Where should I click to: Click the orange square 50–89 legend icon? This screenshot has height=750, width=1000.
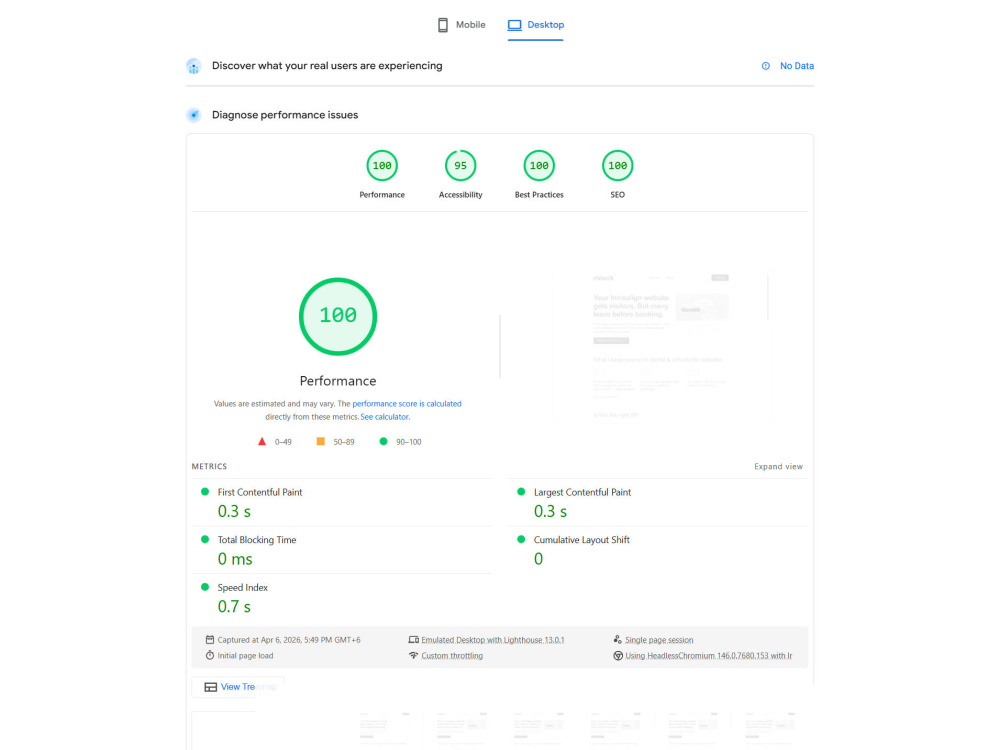[321, 441]
